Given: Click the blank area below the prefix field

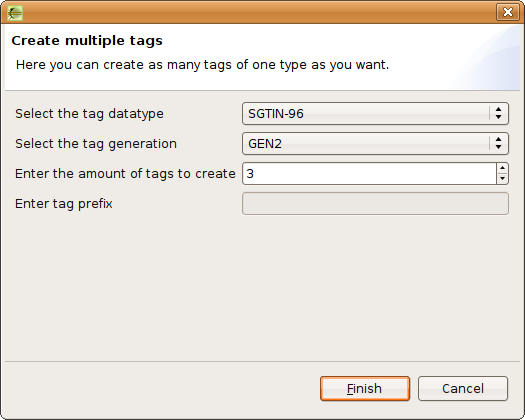Looking at the screenshot, I should (x=262, y=288).
